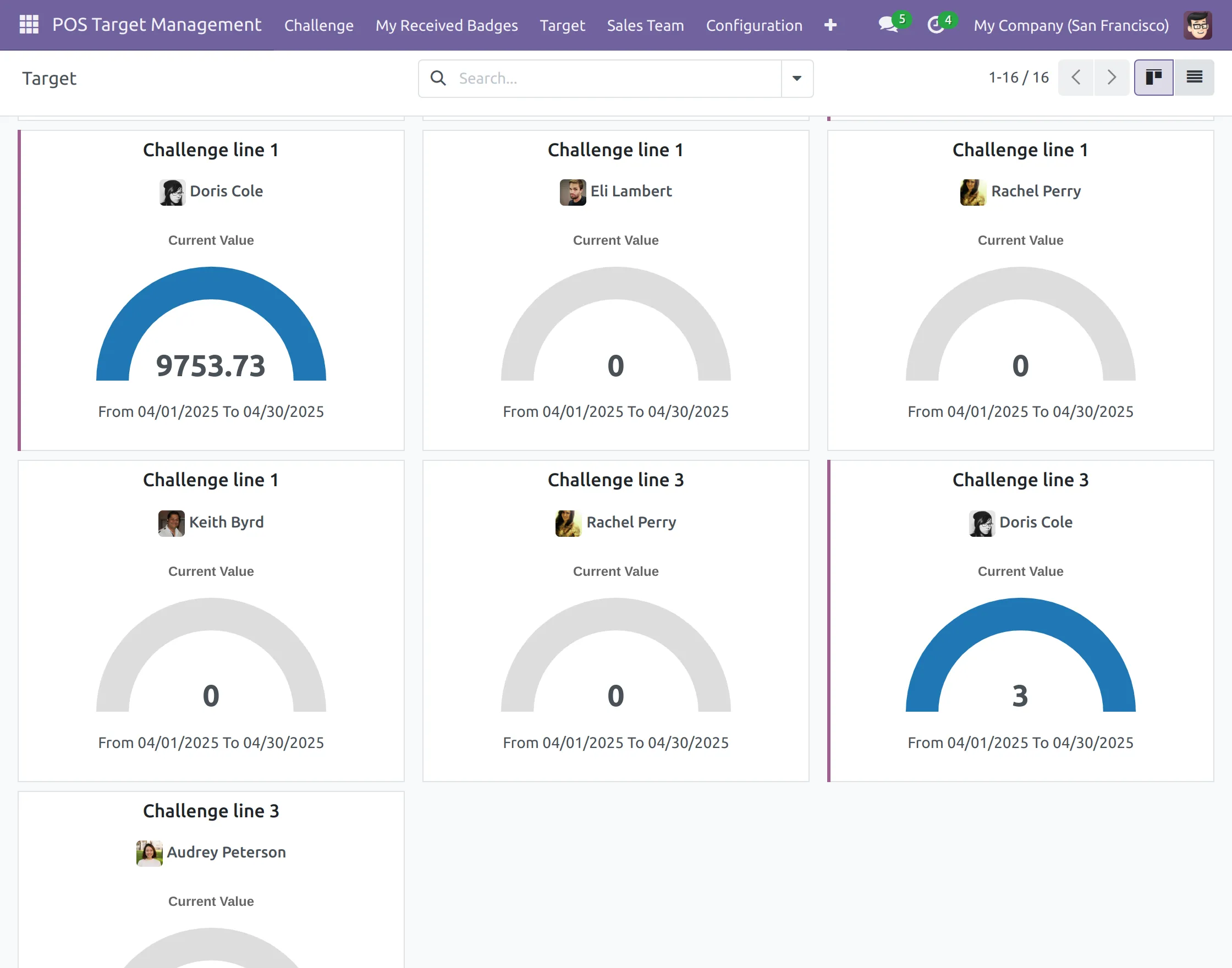This screenshot has height=968, width=1232.
Task: Open the Configuration menu
Action: [754, 25]
